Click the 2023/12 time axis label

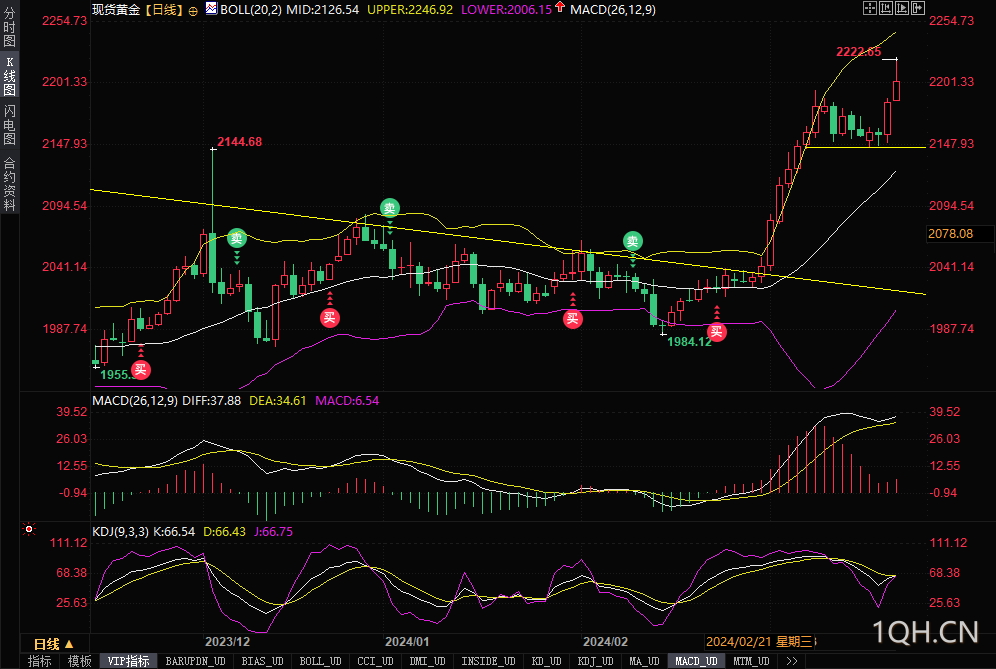point(227,642)
